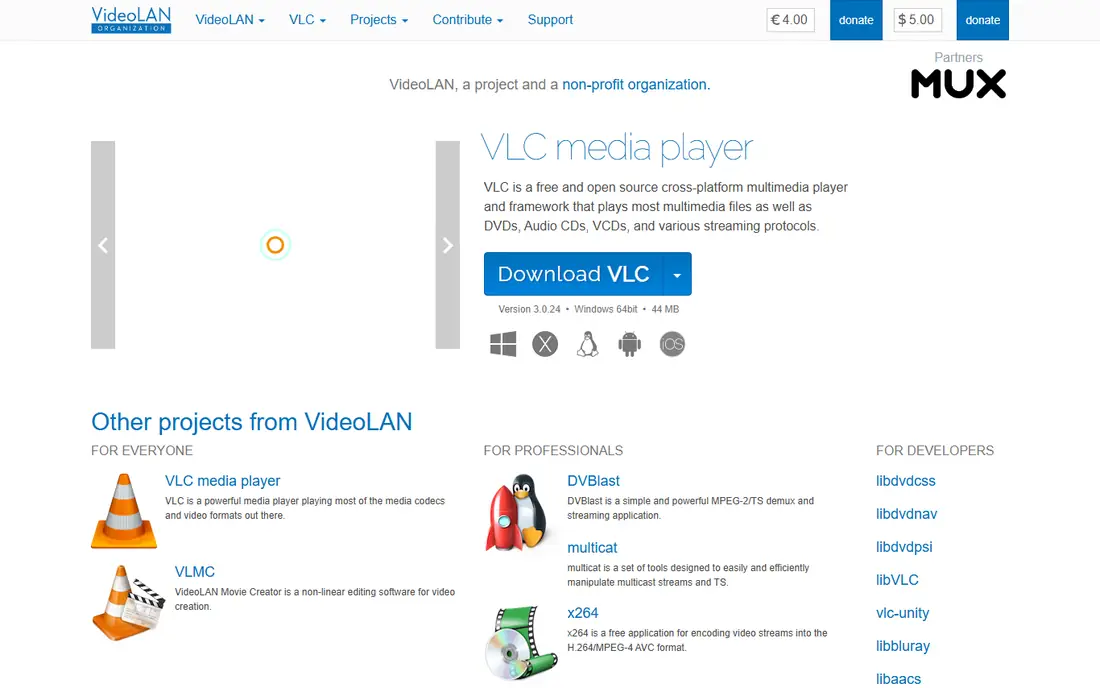Open the multicat project link
The image size is (1100, 688).
coord(592,547)
